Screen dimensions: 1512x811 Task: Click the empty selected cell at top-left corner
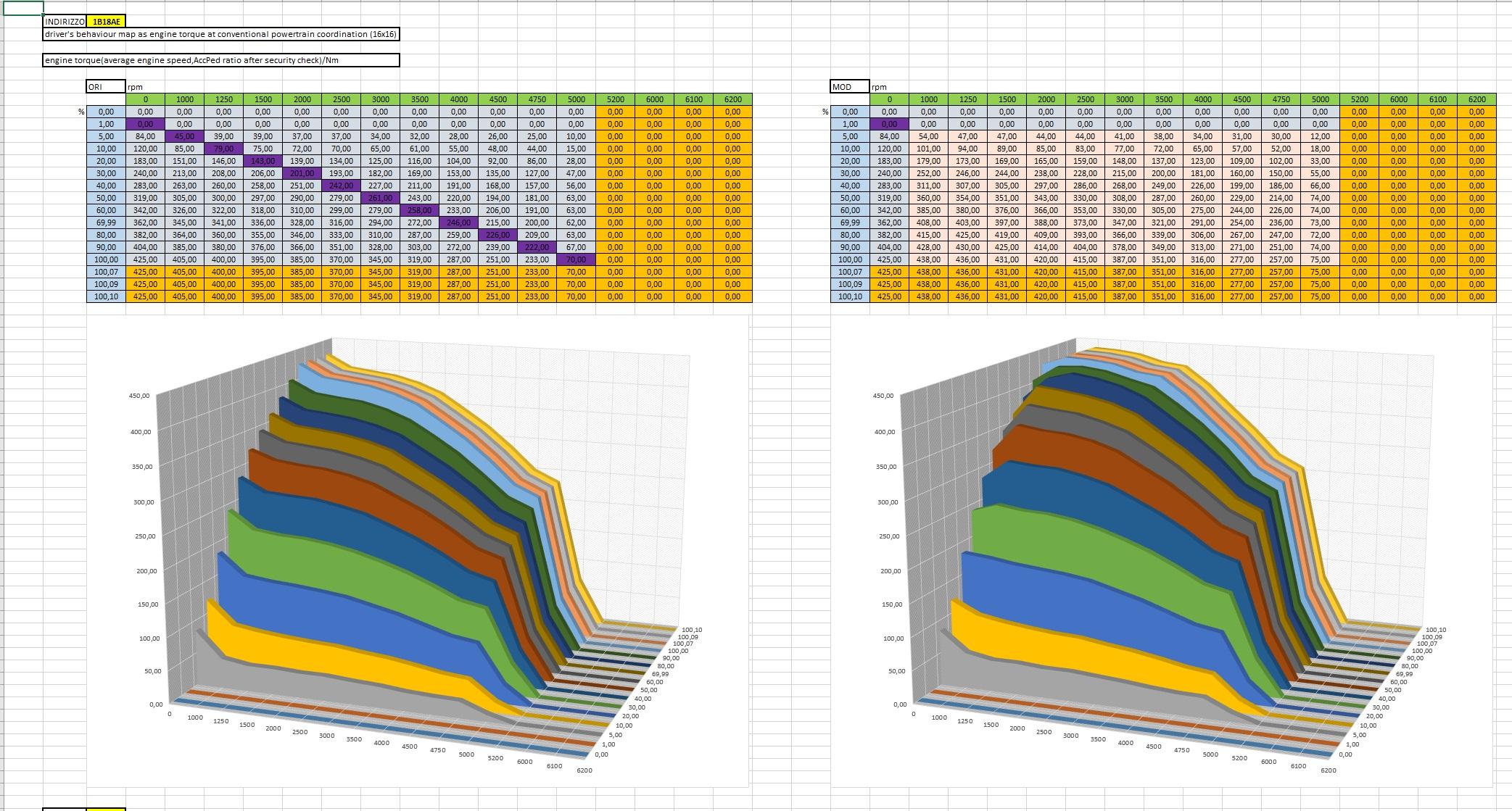click(22, 8)
